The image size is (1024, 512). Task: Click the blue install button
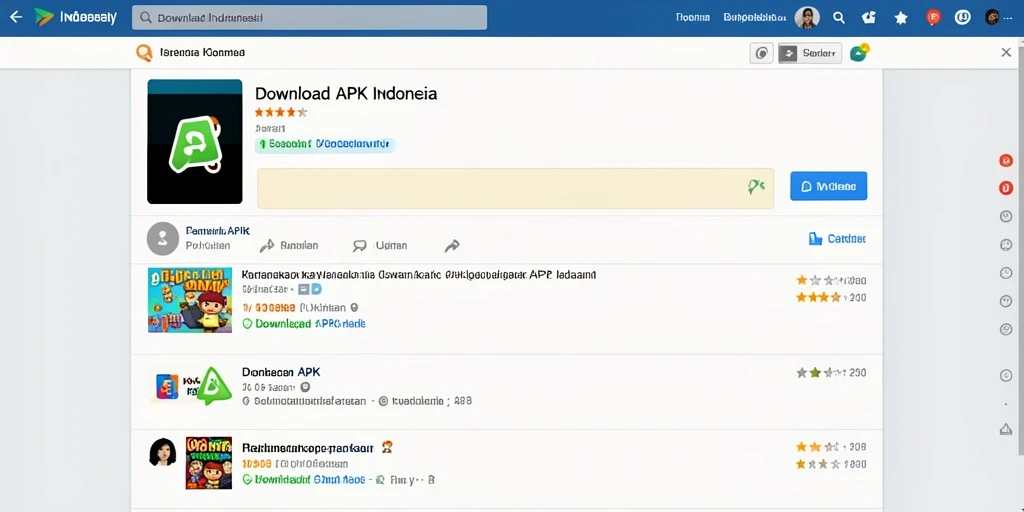coord(828,186)
